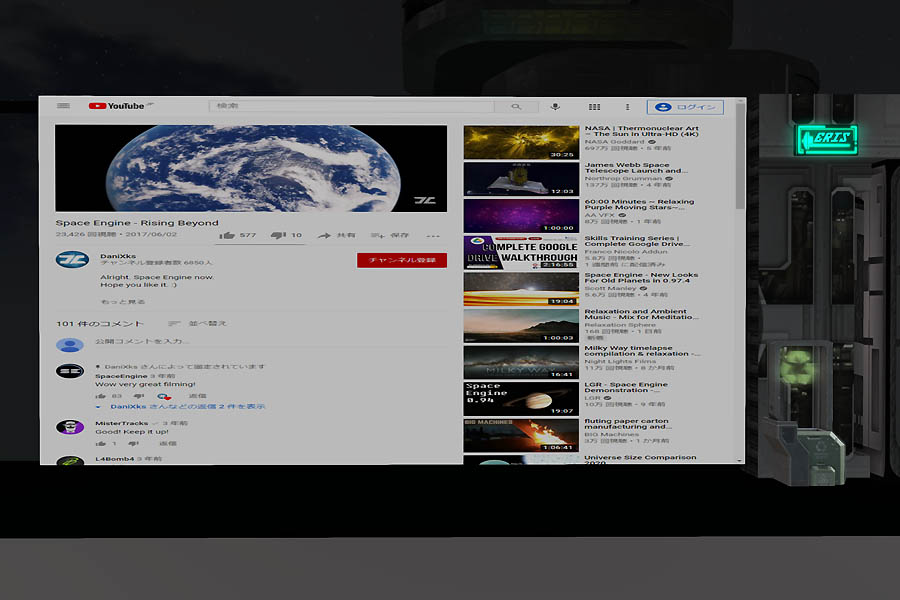Click the scrollbar down arrow
This screenshot has width=900, height=600.
(740, 460)
